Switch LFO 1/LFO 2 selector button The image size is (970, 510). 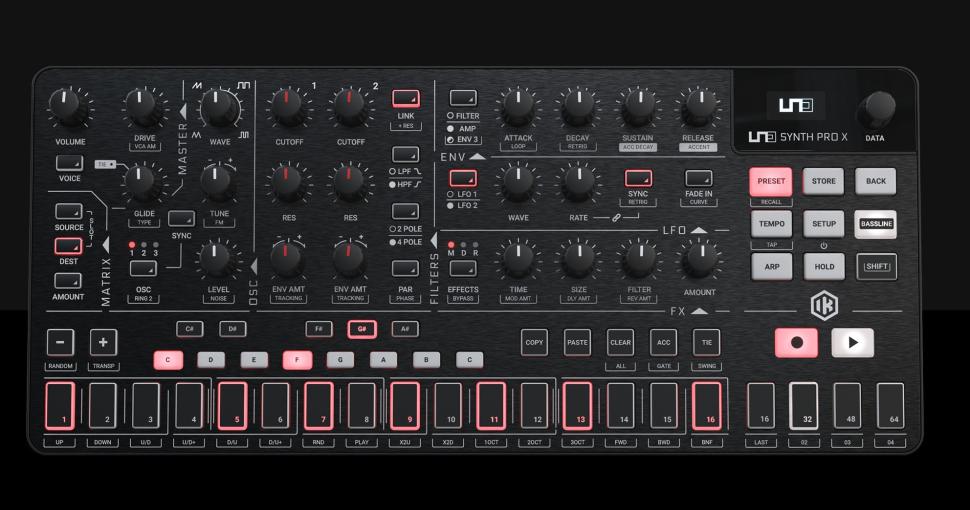(x=463, y=178)
